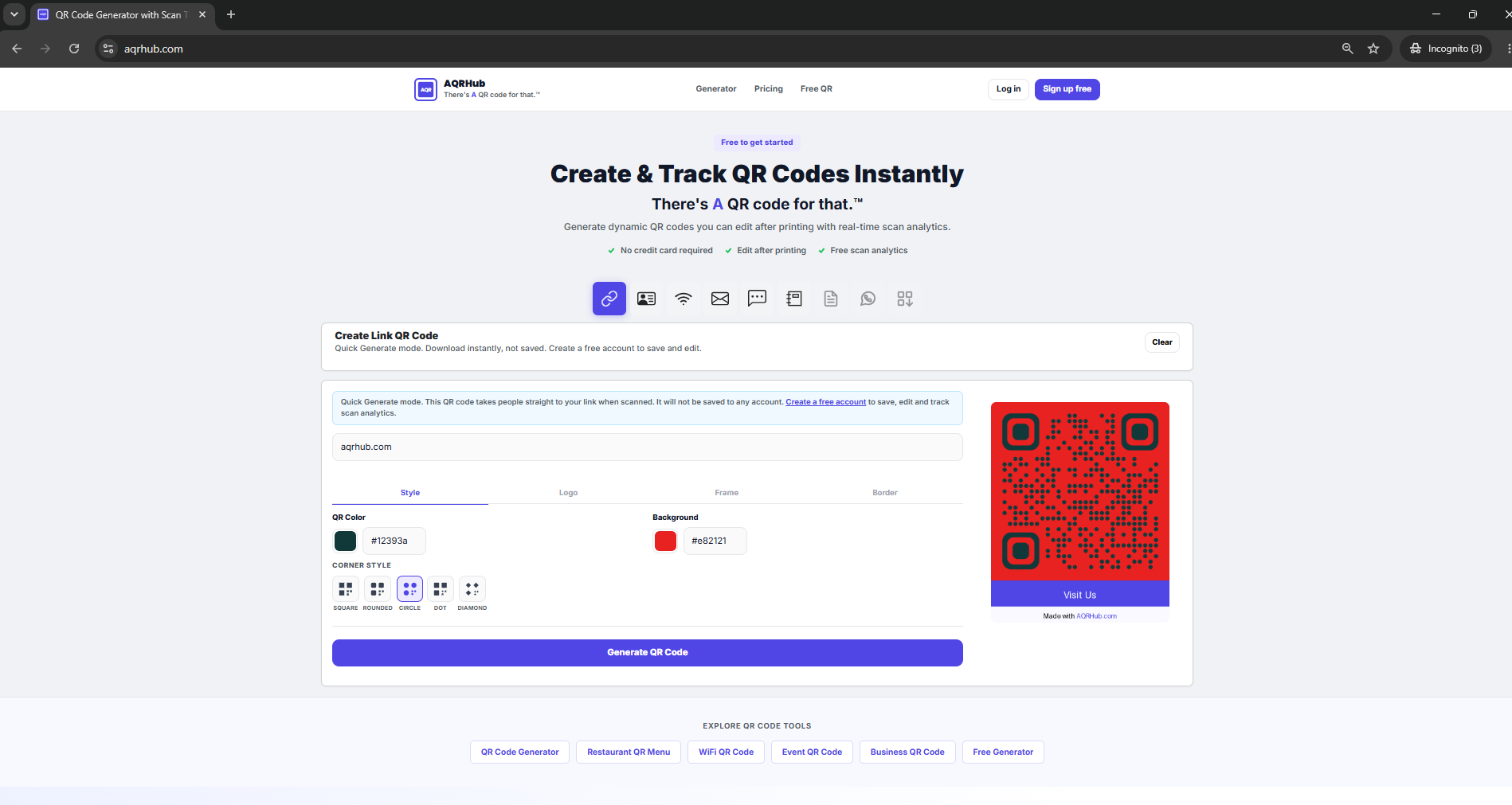
Task: Open the Frame tab
Action: [727, 493]
